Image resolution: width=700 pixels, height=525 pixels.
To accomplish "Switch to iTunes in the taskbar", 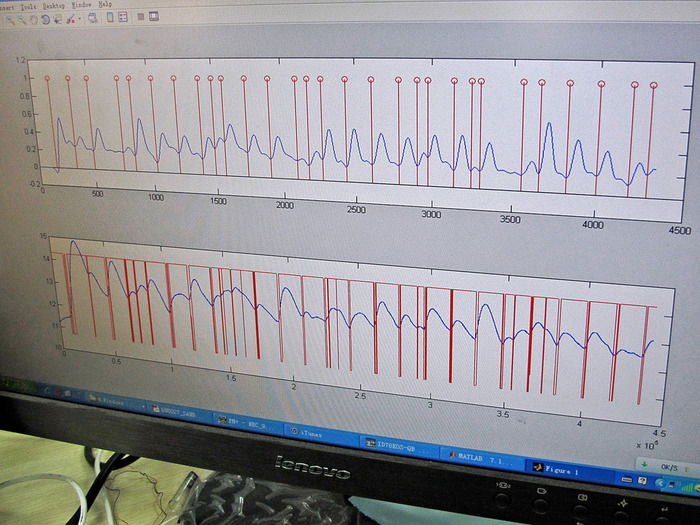I will click(x=319, y=433).
